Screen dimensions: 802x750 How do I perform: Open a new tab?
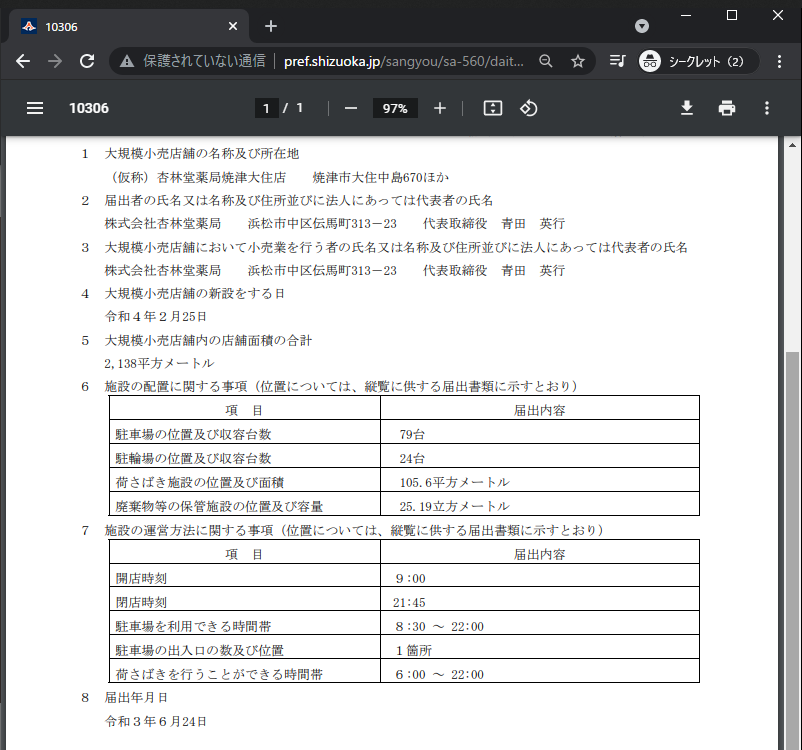pyautogui.click(x=271, y=26)
